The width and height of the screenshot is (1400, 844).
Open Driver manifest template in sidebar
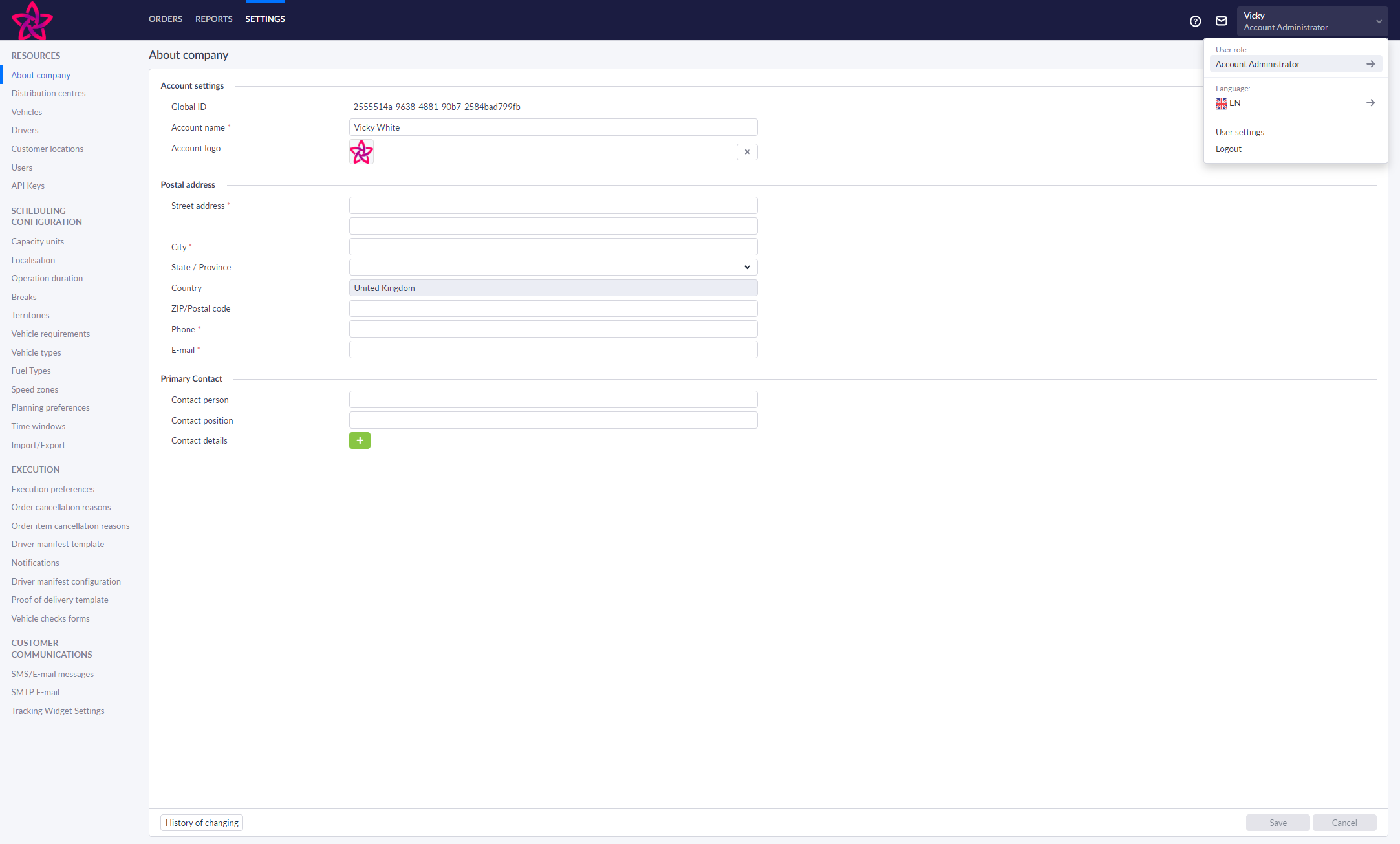[x=58, y=544]
